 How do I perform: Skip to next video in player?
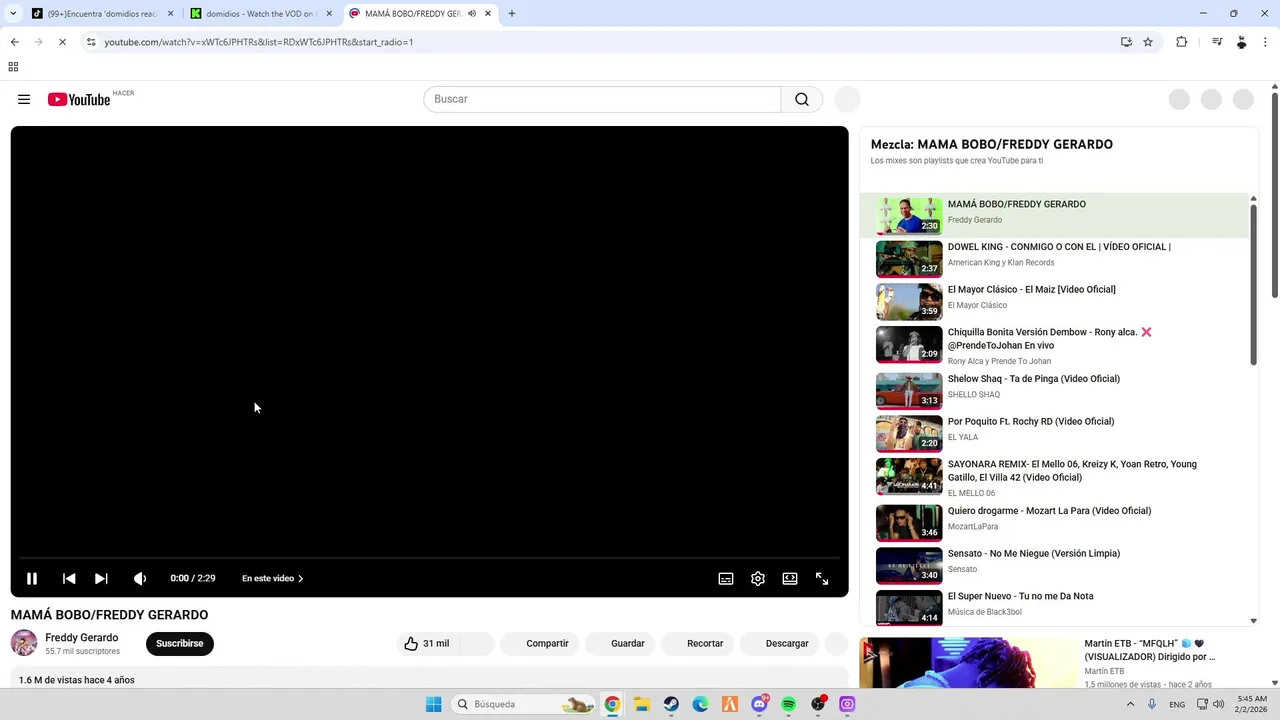point(101,578)
